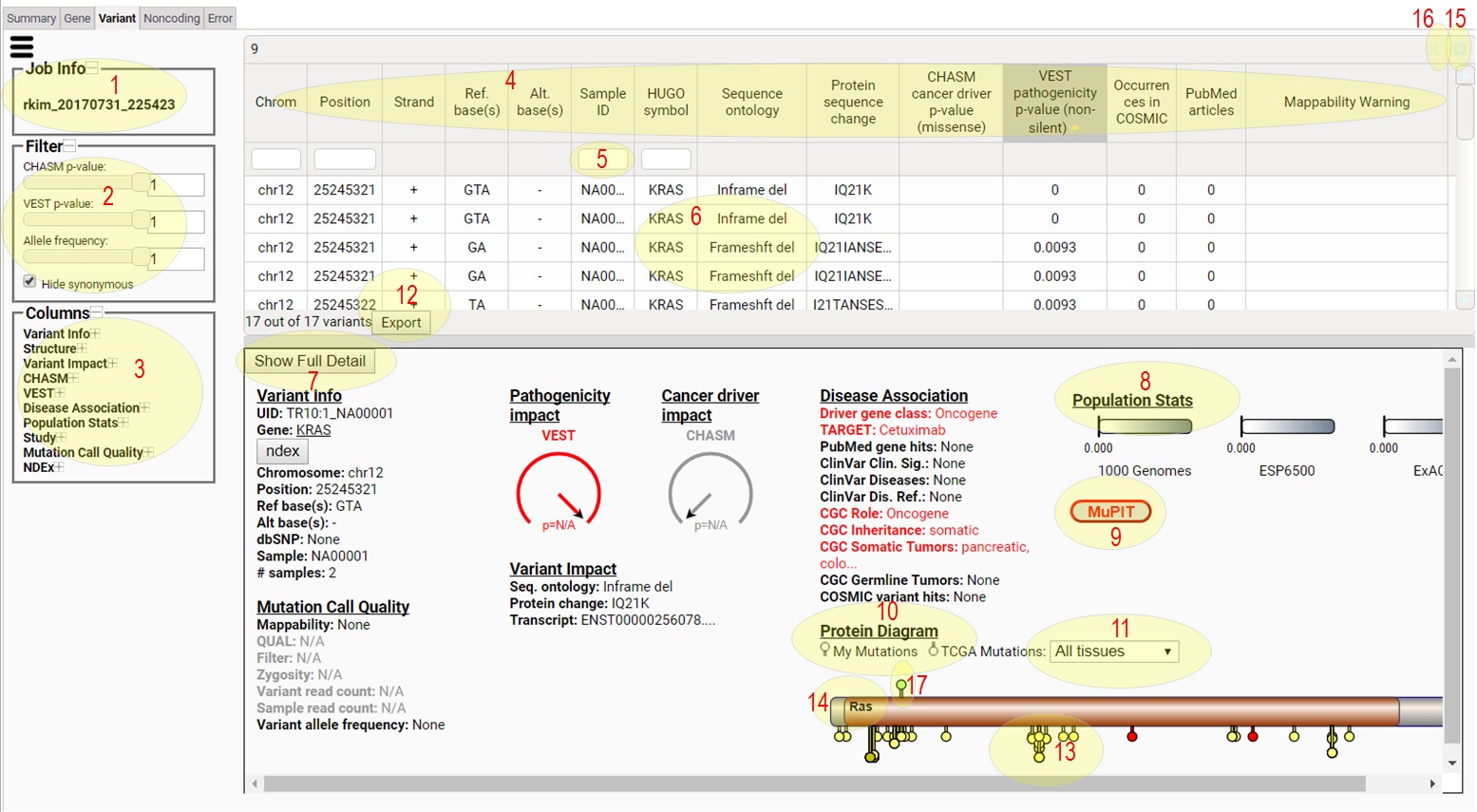Focus the CHASM p-value number field
The width and height of the screenshot is (1477, 812).
(176, 185)
